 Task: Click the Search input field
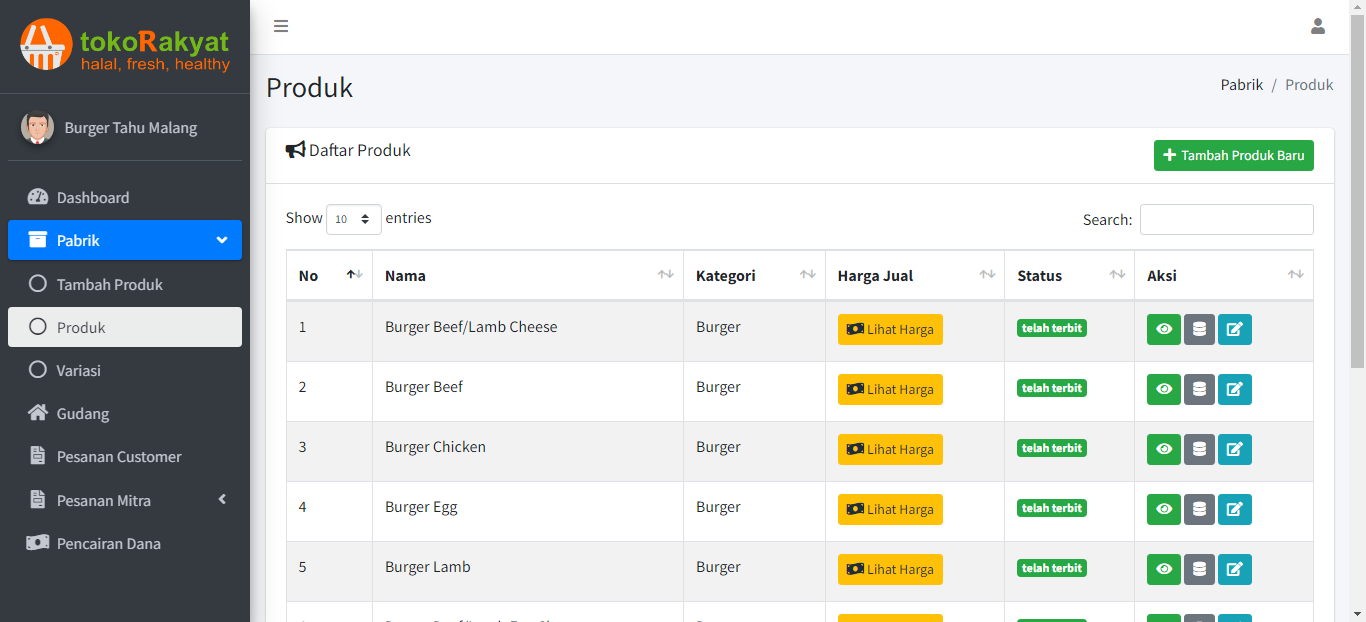(x=1226, y=220)
